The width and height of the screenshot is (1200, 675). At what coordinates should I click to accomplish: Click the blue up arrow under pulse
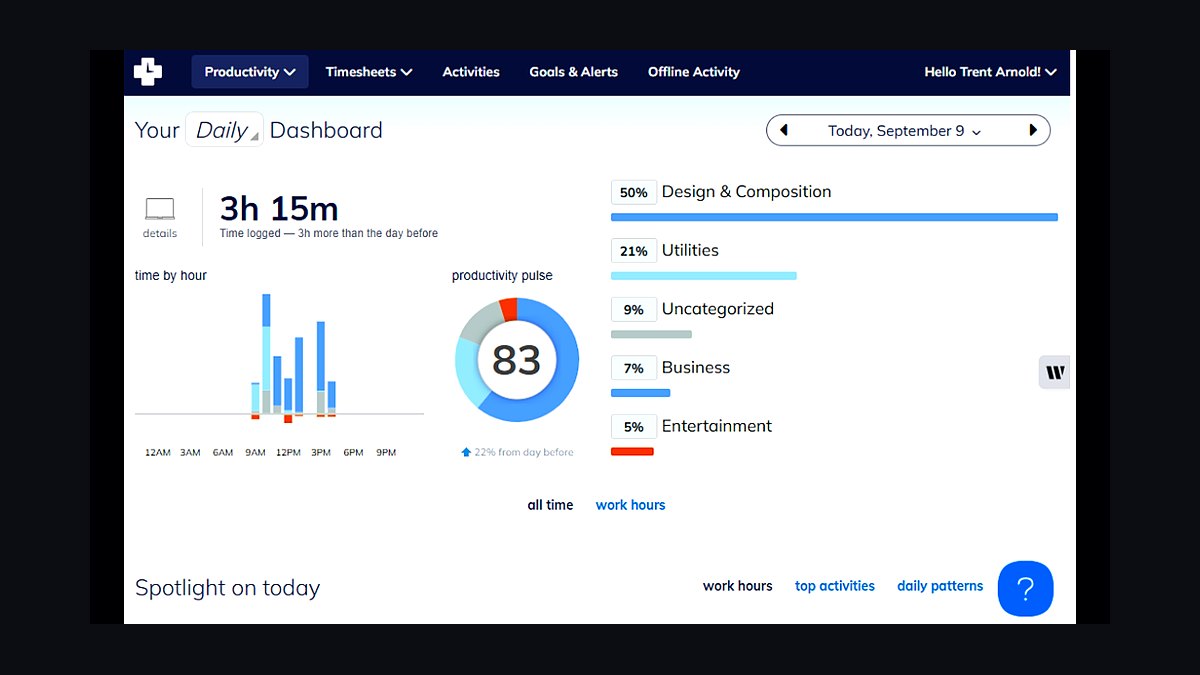(466, 452)
